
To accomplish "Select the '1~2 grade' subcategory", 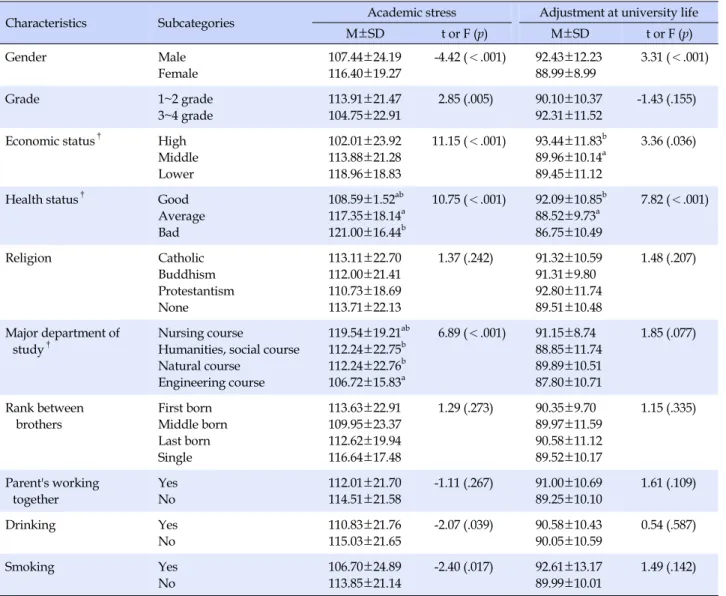I will pos(185,99).
